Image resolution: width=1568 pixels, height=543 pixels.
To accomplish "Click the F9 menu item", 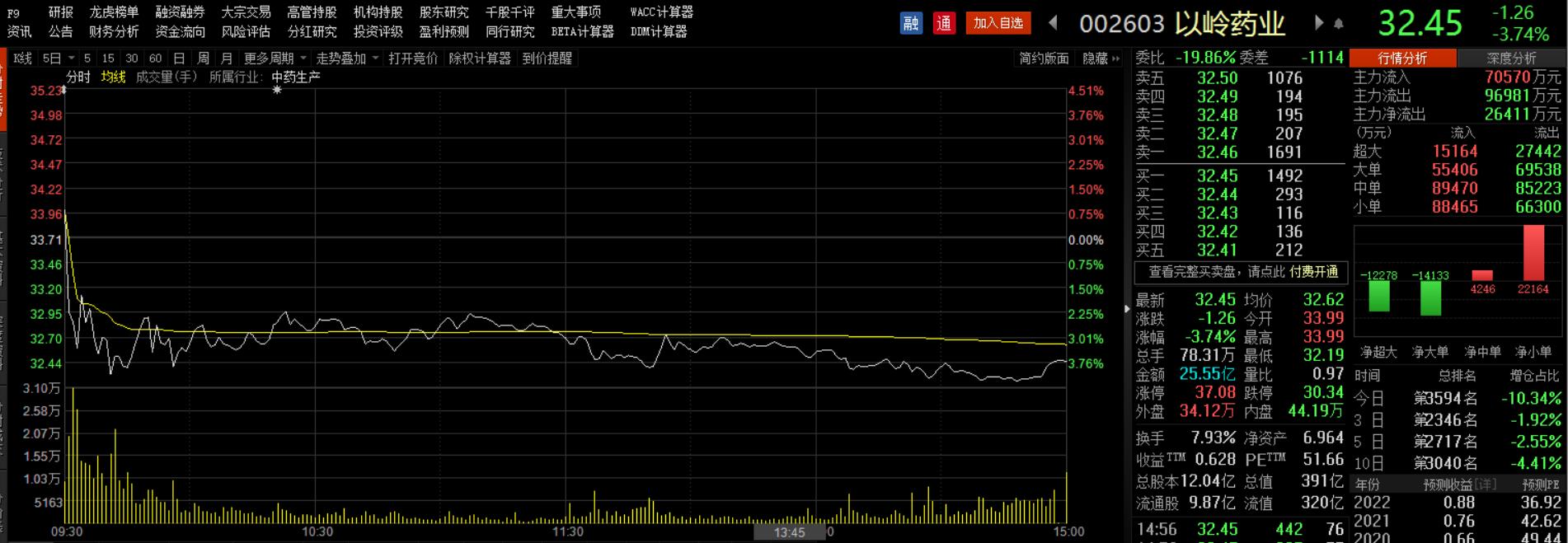I will [13, 12].
